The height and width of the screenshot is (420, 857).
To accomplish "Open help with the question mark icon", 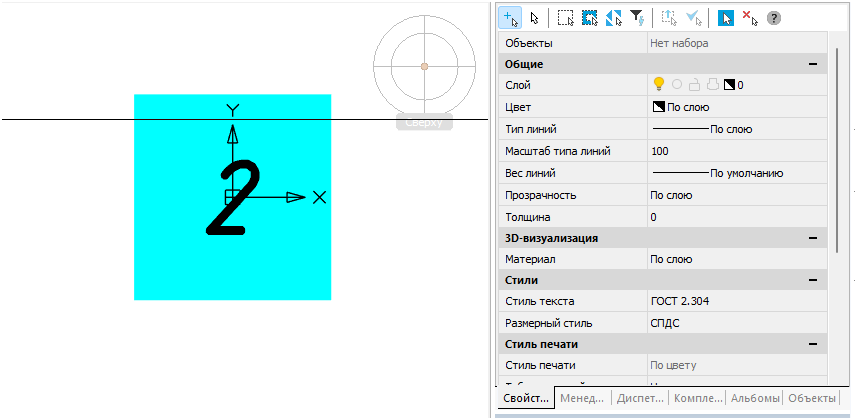I will point(773,19).
